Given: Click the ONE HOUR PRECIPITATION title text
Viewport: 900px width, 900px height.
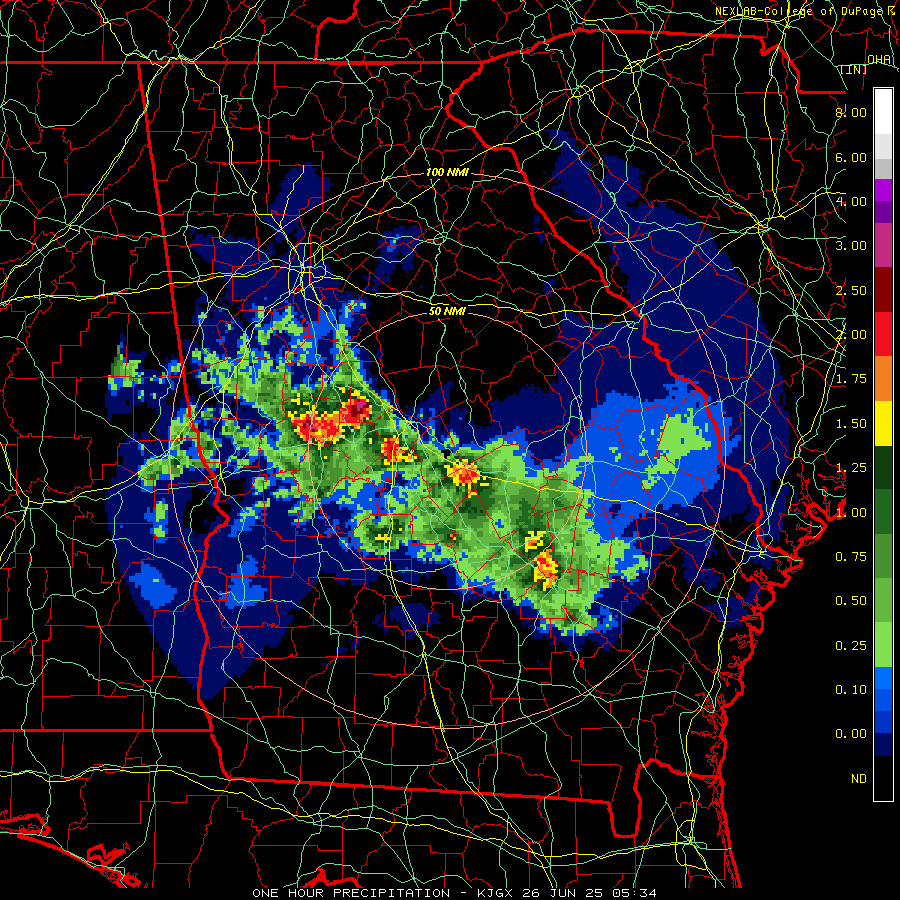Looking at the screenshot, I should [x=351, y=893].
